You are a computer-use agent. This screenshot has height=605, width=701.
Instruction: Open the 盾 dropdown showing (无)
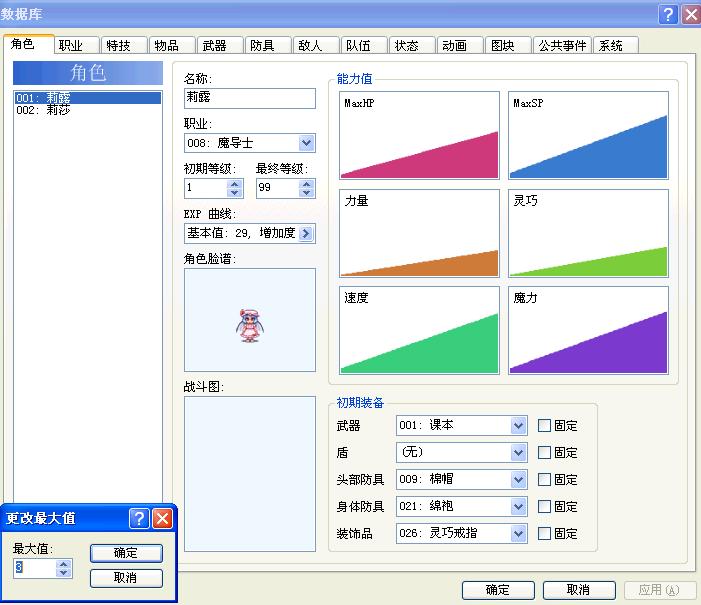click(x=461, y=453)
